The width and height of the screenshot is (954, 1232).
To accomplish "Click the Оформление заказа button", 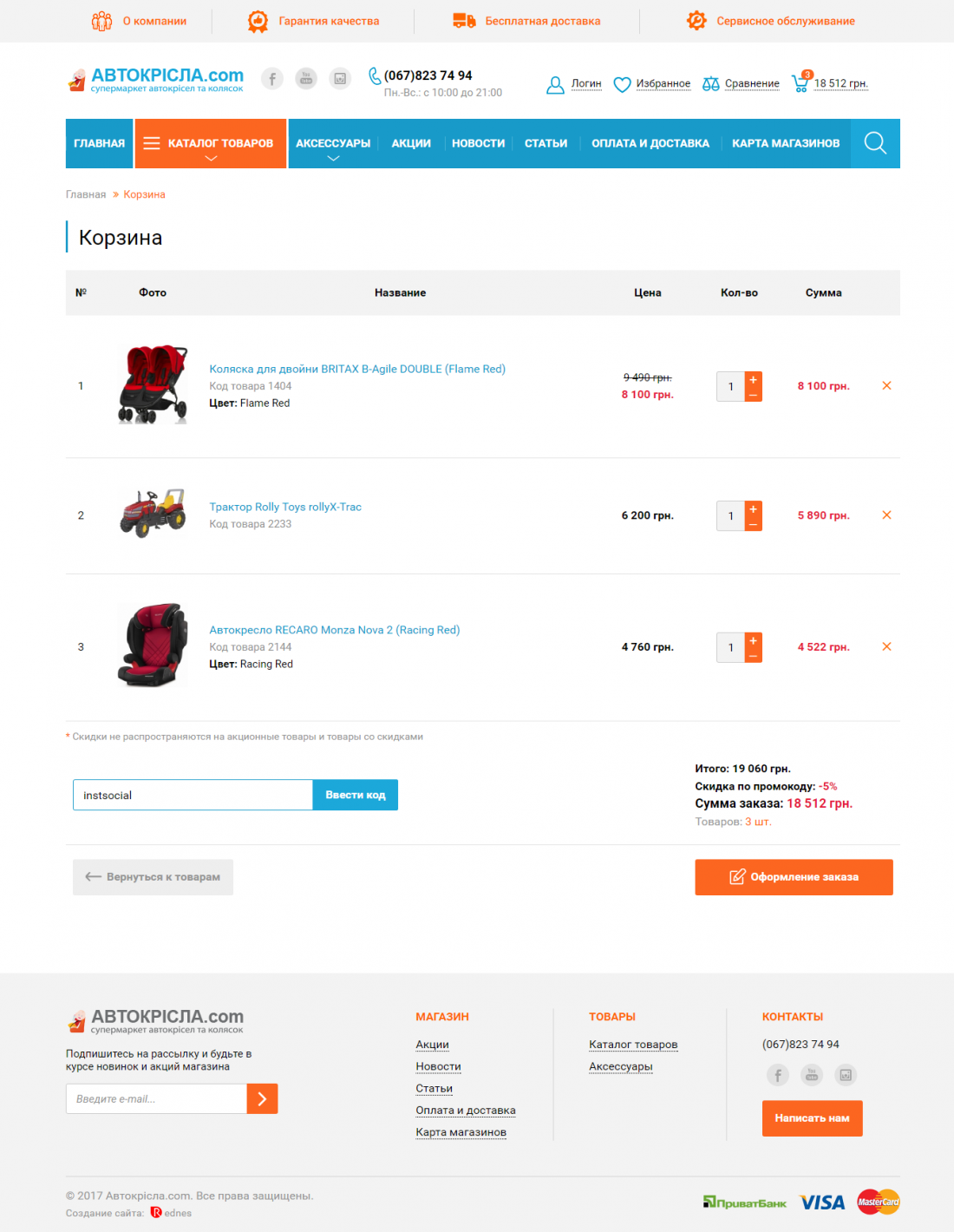I will click(794, 877).
